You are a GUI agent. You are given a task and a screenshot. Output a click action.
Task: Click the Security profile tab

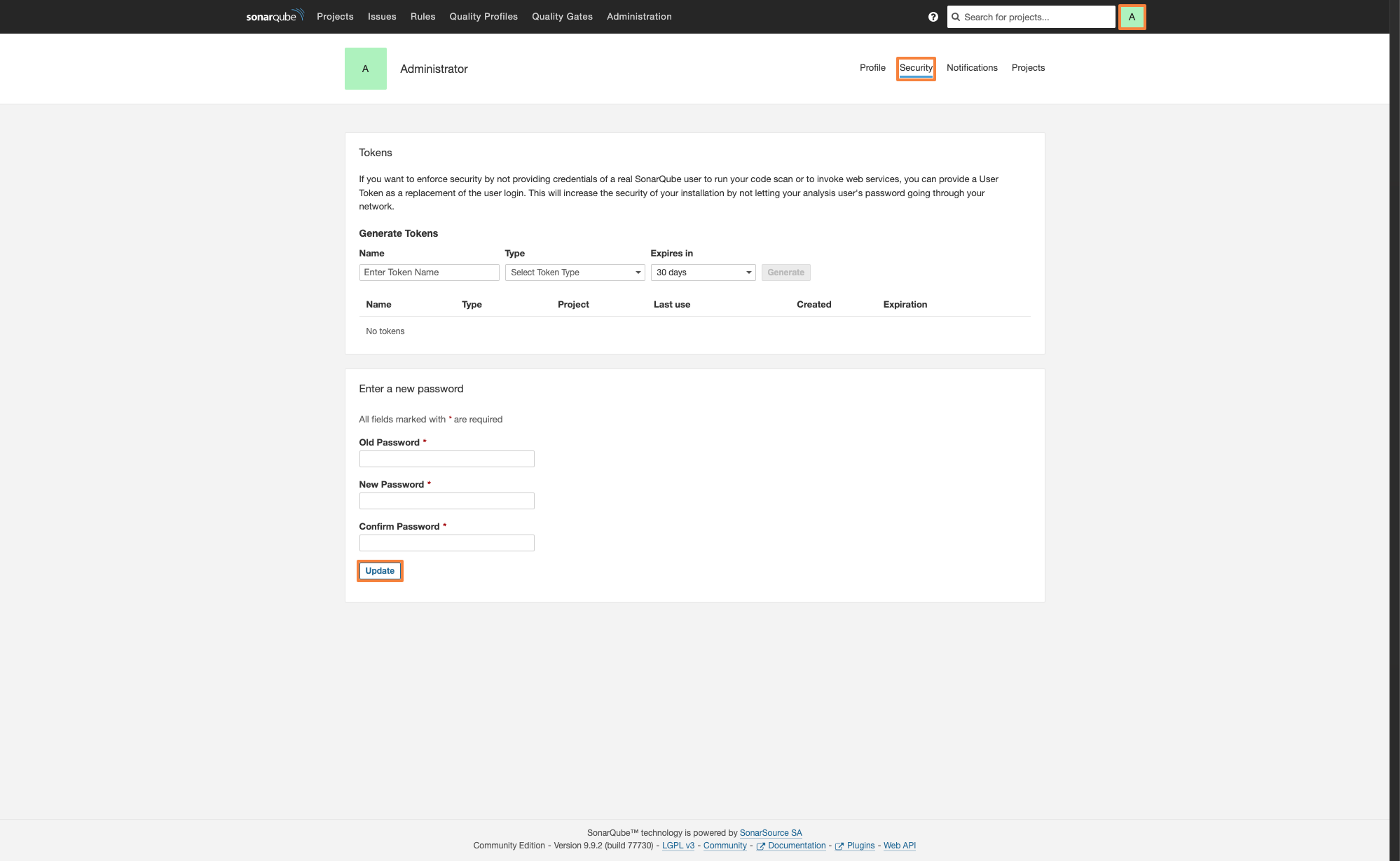tap(915, 68)
